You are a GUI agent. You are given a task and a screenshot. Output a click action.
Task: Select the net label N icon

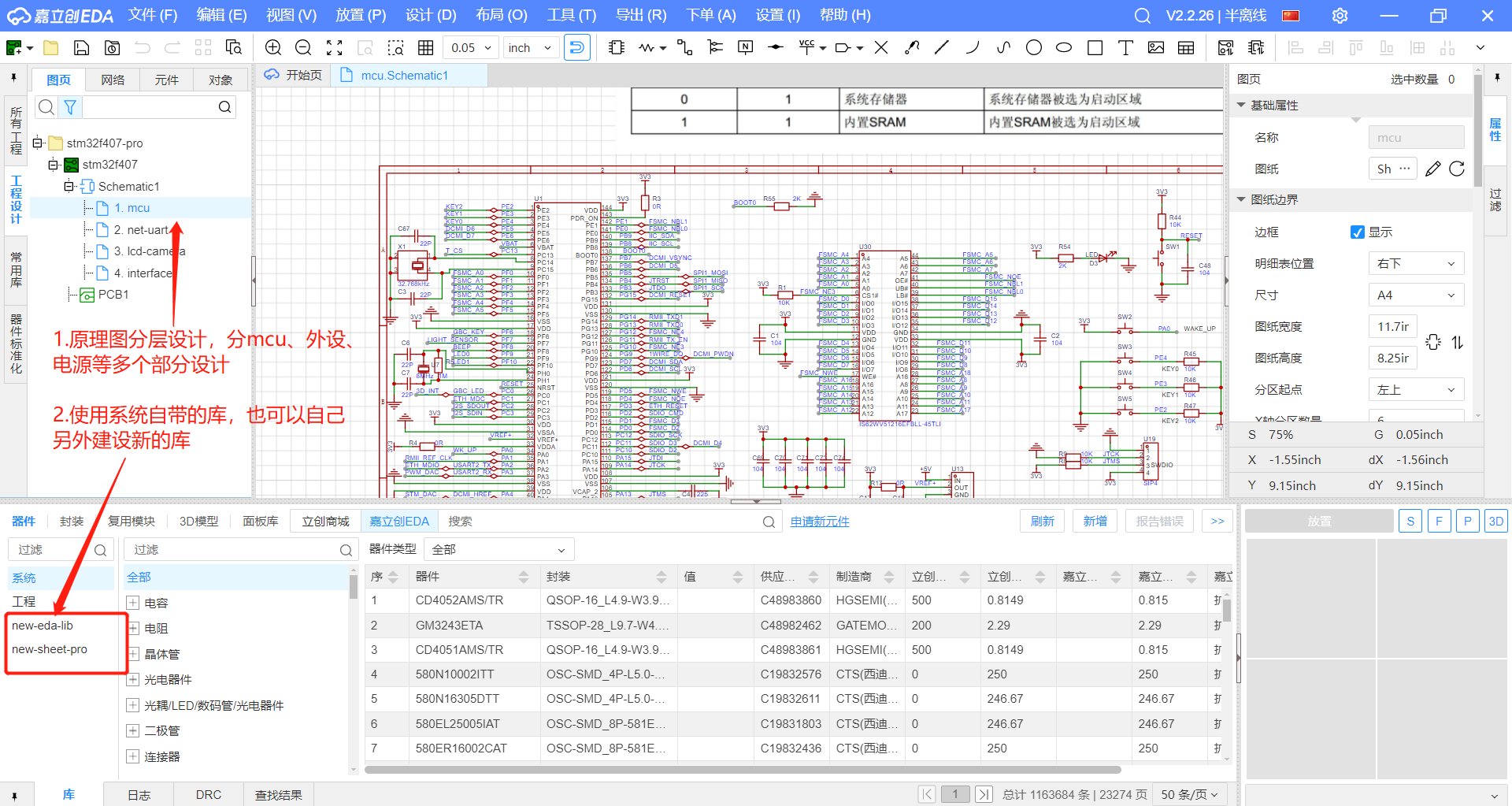pyautogui.click(x=745, y=48)
